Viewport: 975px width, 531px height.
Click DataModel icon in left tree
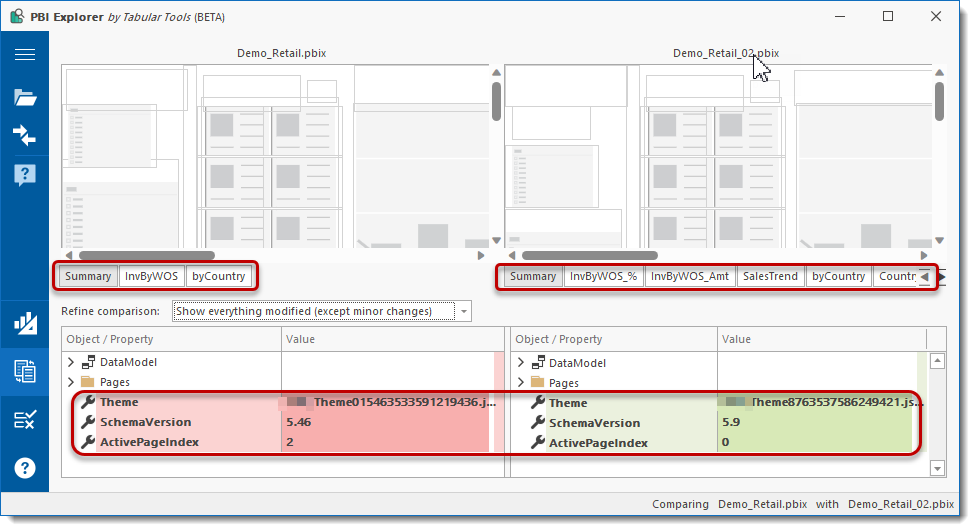click(88, 362)
